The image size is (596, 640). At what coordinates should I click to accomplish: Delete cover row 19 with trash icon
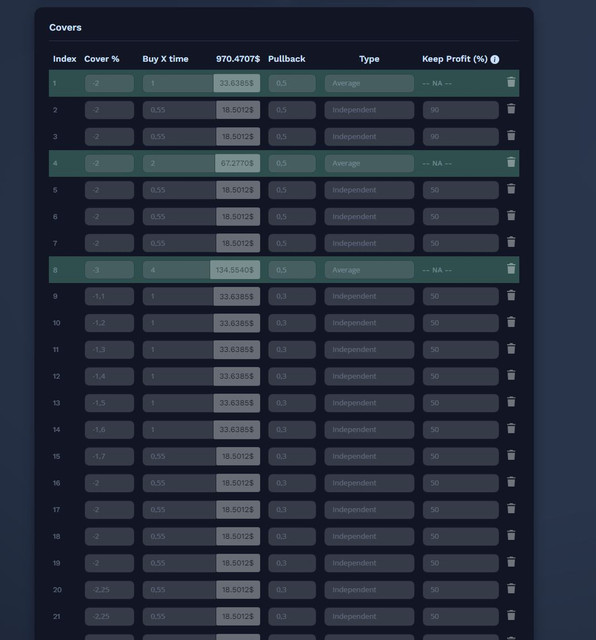click(511, 562)
